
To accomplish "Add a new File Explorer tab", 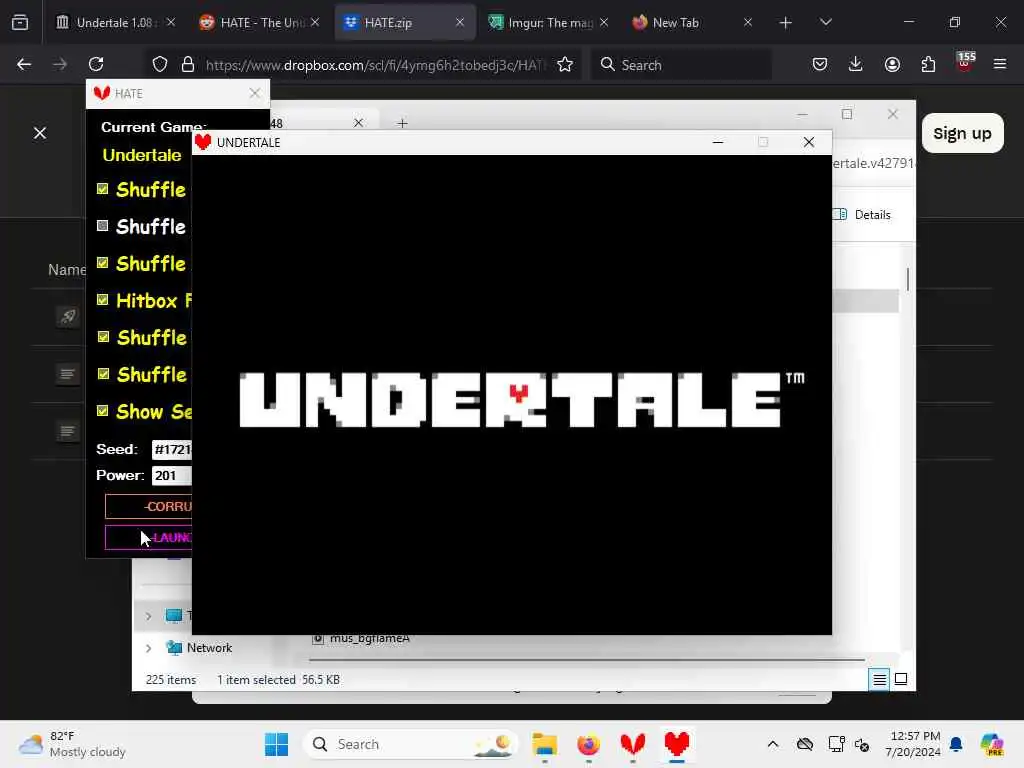I will tap(402, 123).
